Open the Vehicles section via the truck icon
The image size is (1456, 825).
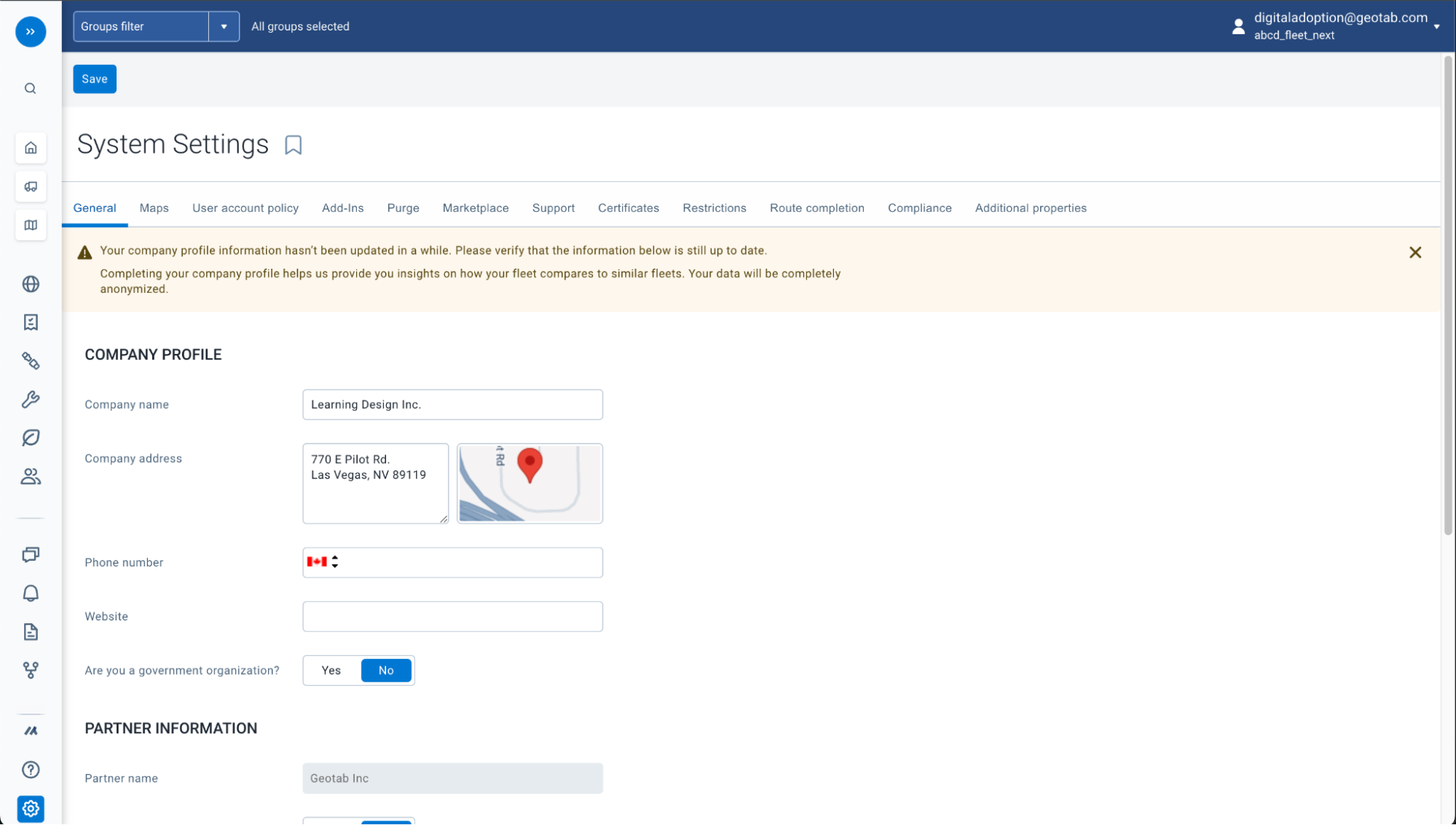click(31, 186)
